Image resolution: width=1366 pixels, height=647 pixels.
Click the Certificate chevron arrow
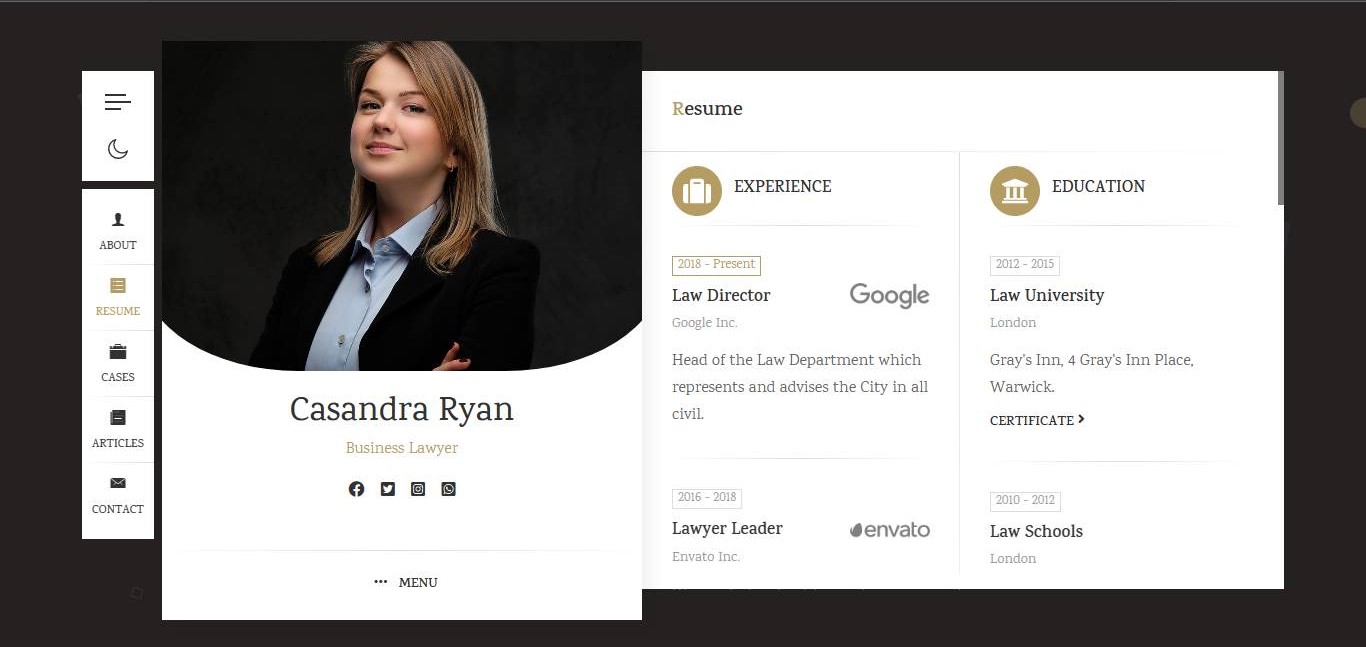pyautogui.click(x=1082, y=420)
